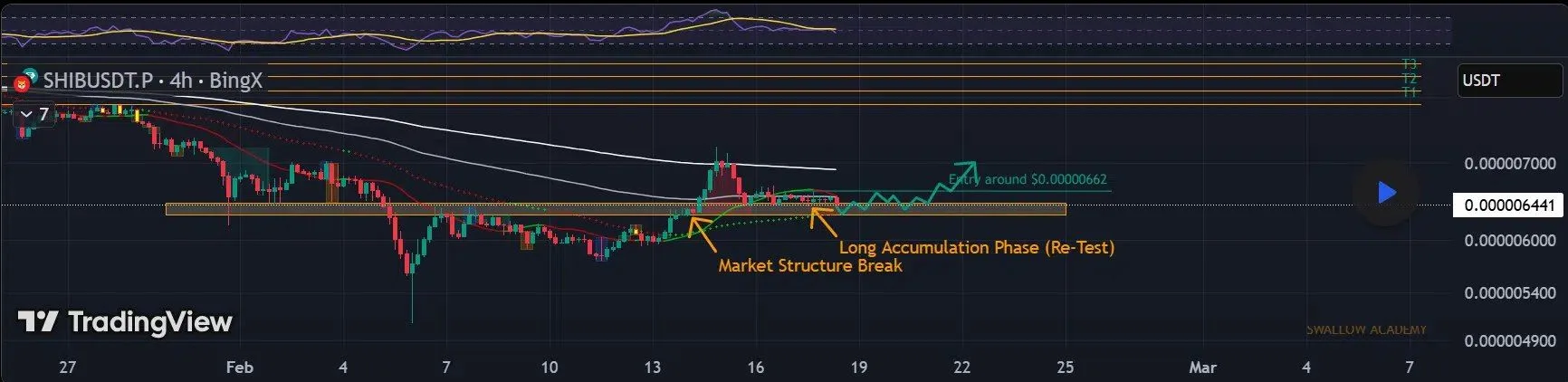
Task: Click the Feb date on time axis
Action: coord(239,367)
